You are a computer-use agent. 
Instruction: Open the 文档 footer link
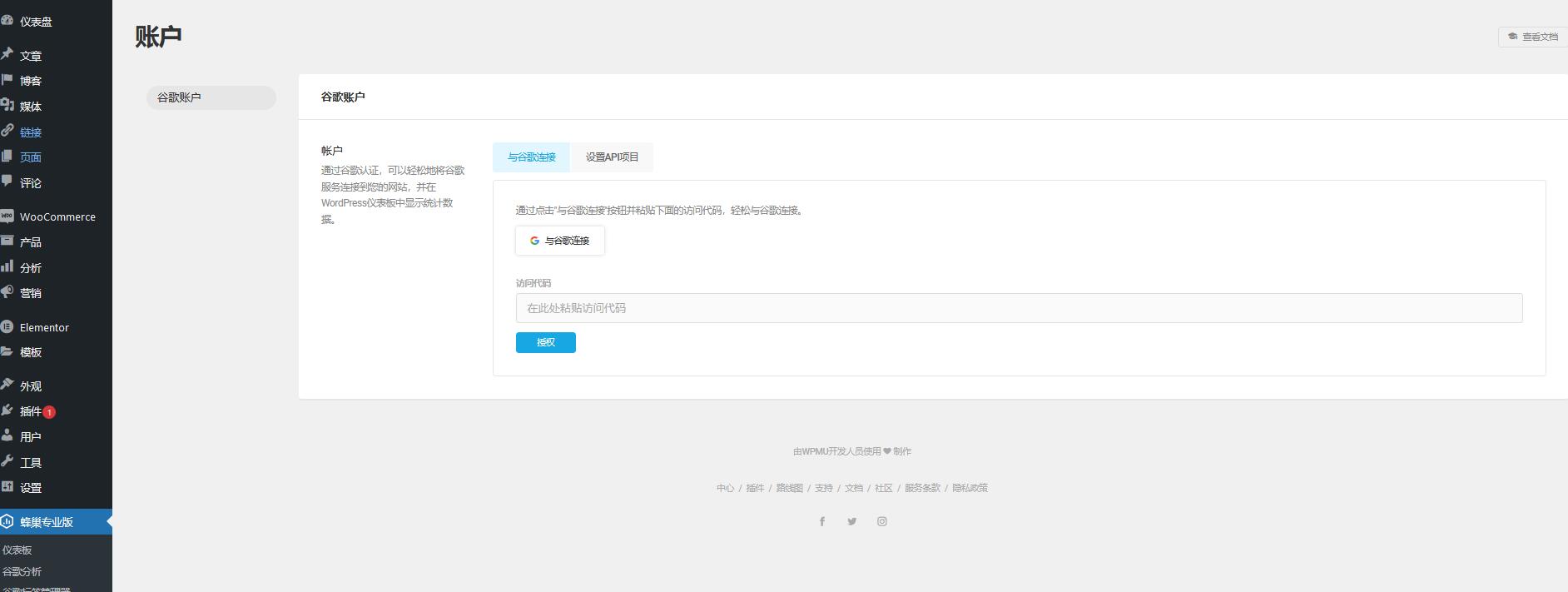click(x=854, y=488)
